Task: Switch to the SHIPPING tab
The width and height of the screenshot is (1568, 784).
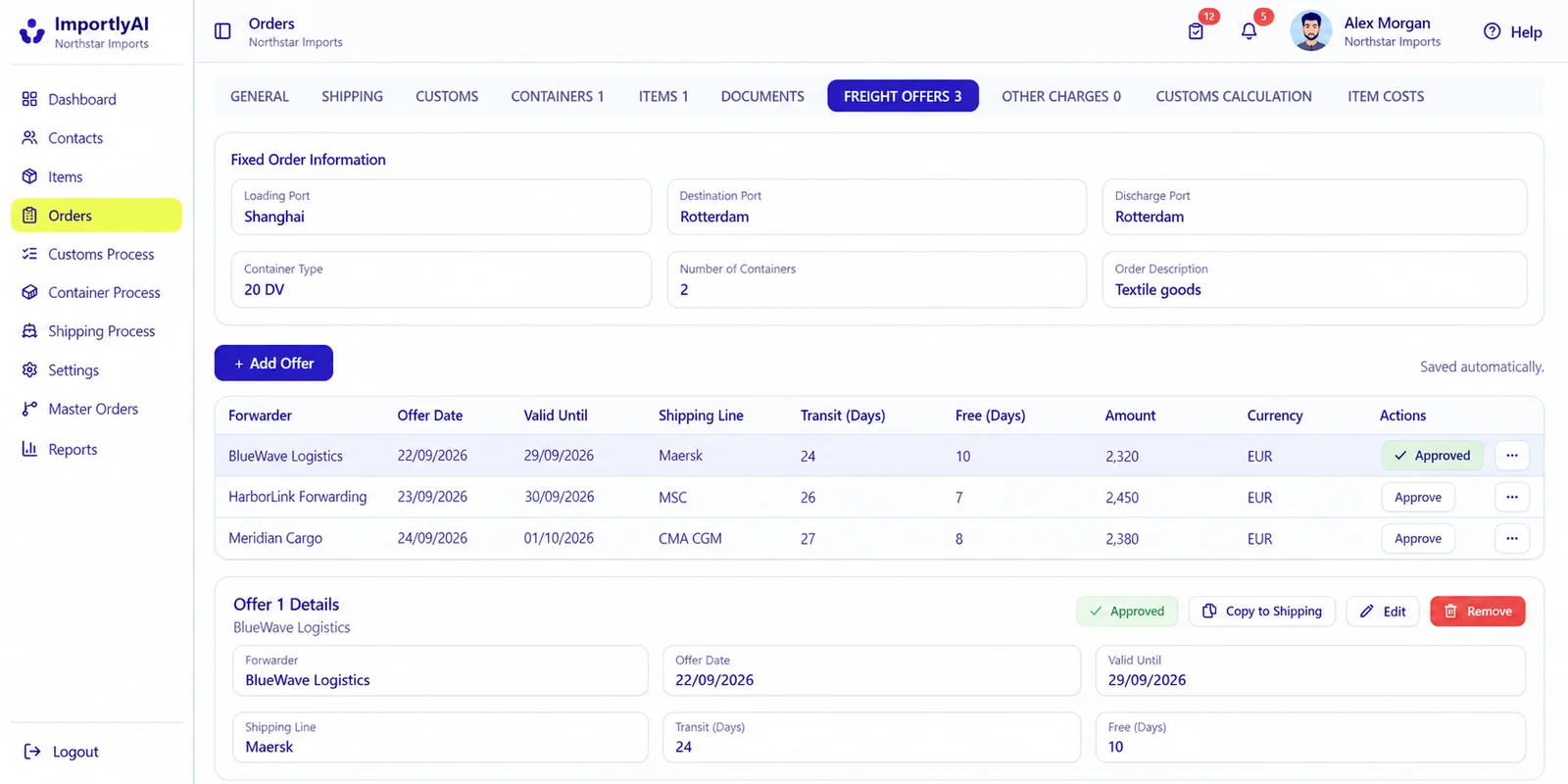Action: tap(352, 96)
